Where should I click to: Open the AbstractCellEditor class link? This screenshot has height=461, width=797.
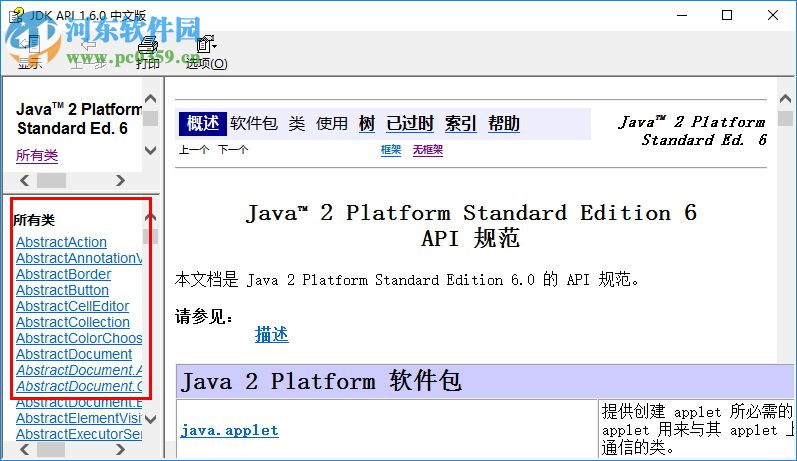72,306
